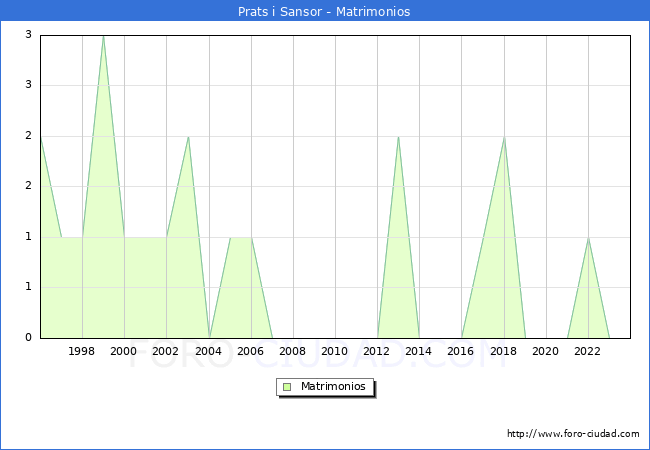Click the x-axis label 2002

pyautogui.click(x=165, y=351)
